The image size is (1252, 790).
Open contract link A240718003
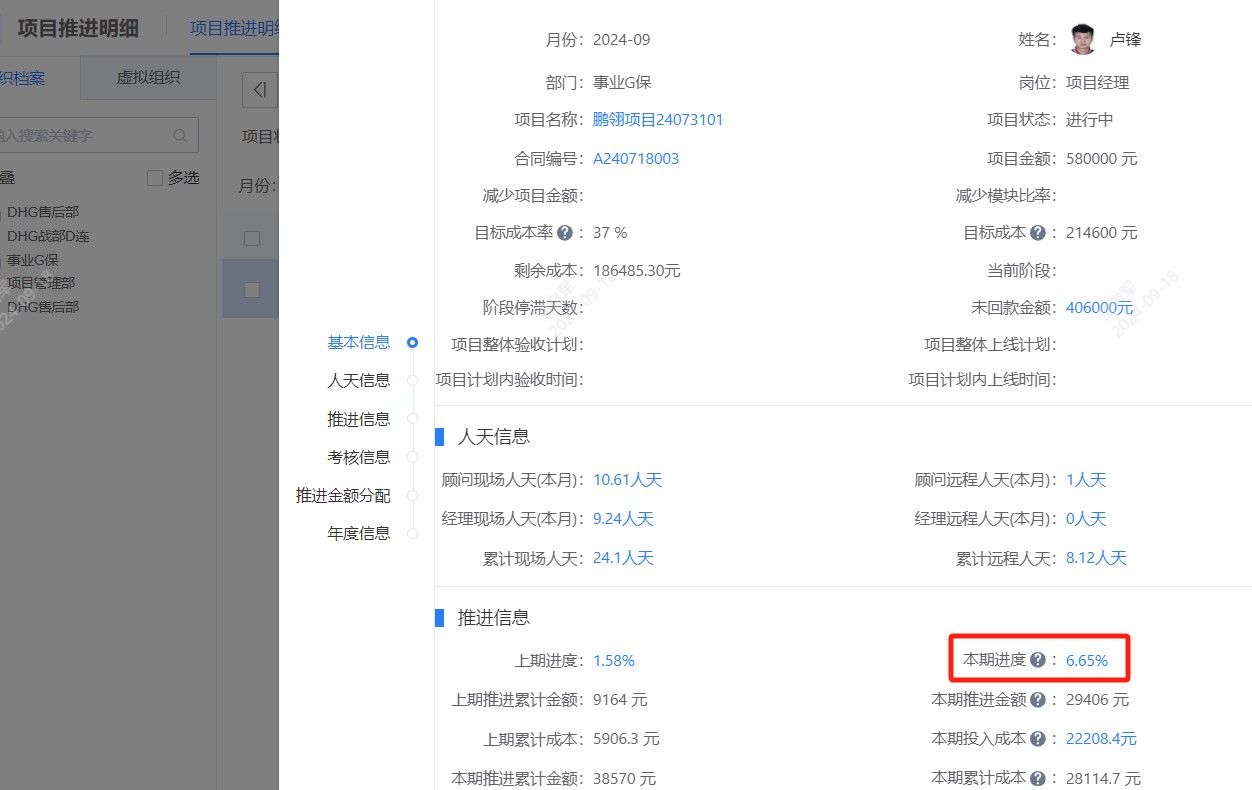[636, 158]
